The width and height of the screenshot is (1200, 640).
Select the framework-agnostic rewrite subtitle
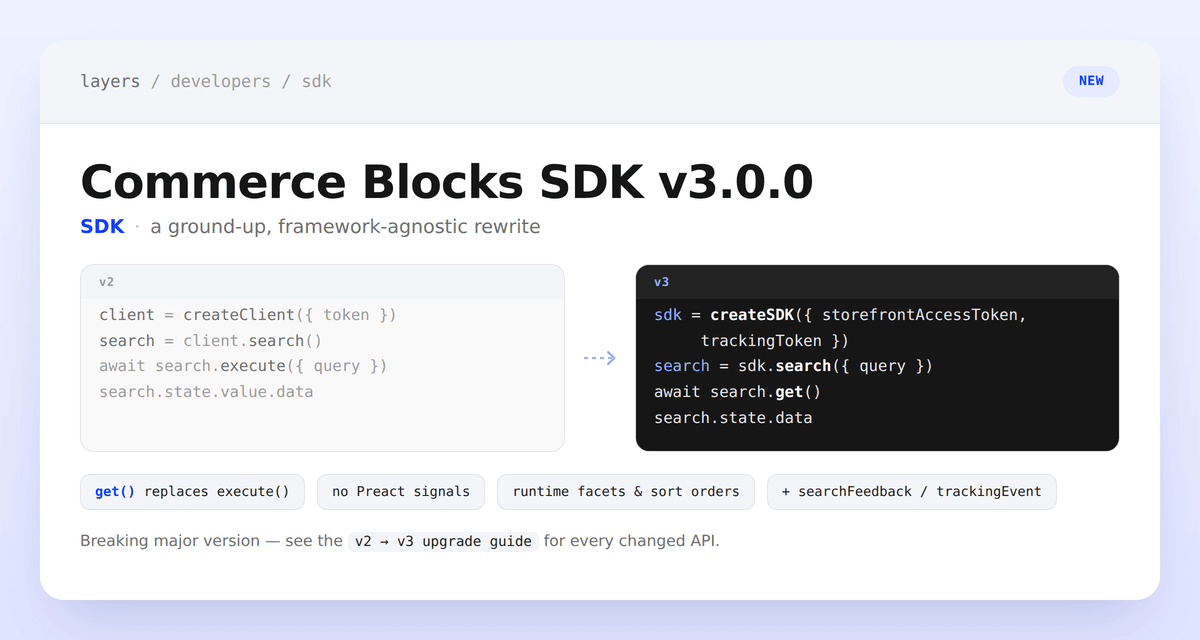345,227
